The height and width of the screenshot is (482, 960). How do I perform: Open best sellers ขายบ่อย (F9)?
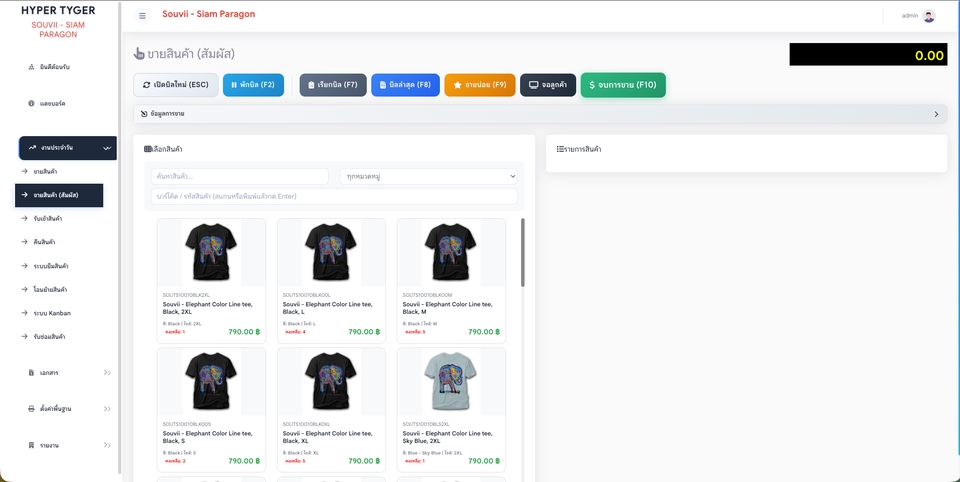[x=480, y=85]
